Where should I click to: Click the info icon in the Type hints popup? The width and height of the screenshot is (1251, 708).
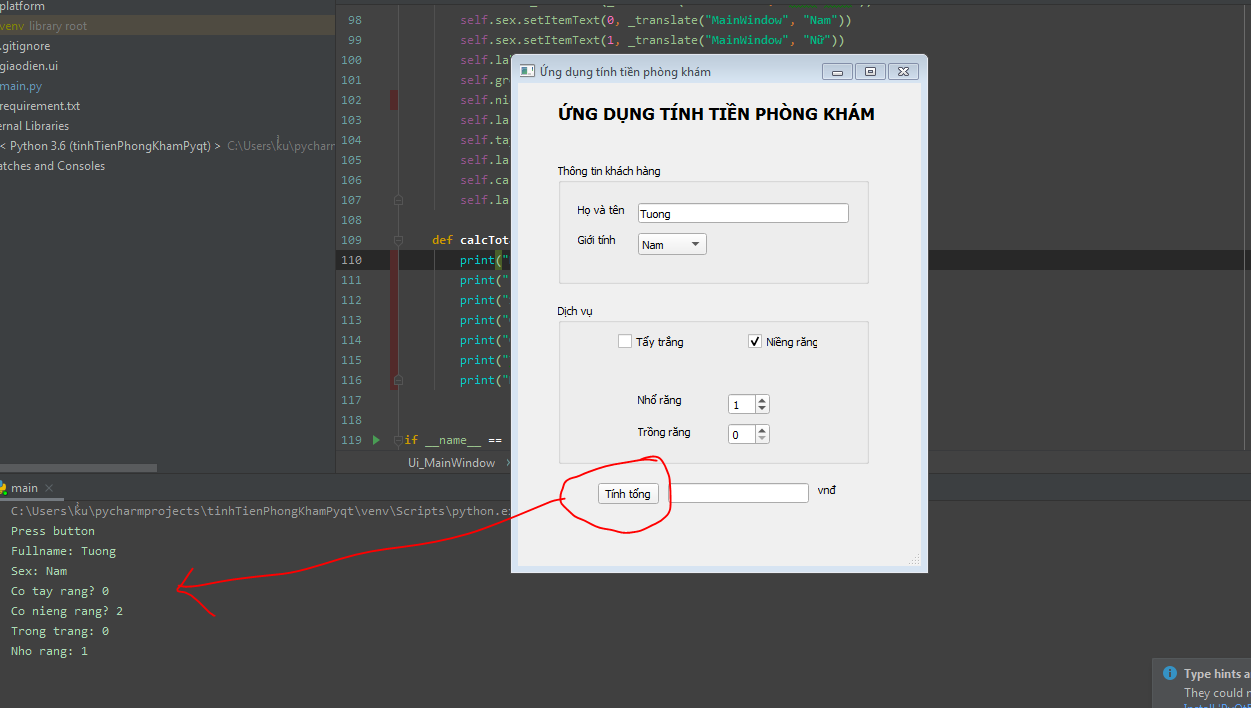pos(1170,674)
